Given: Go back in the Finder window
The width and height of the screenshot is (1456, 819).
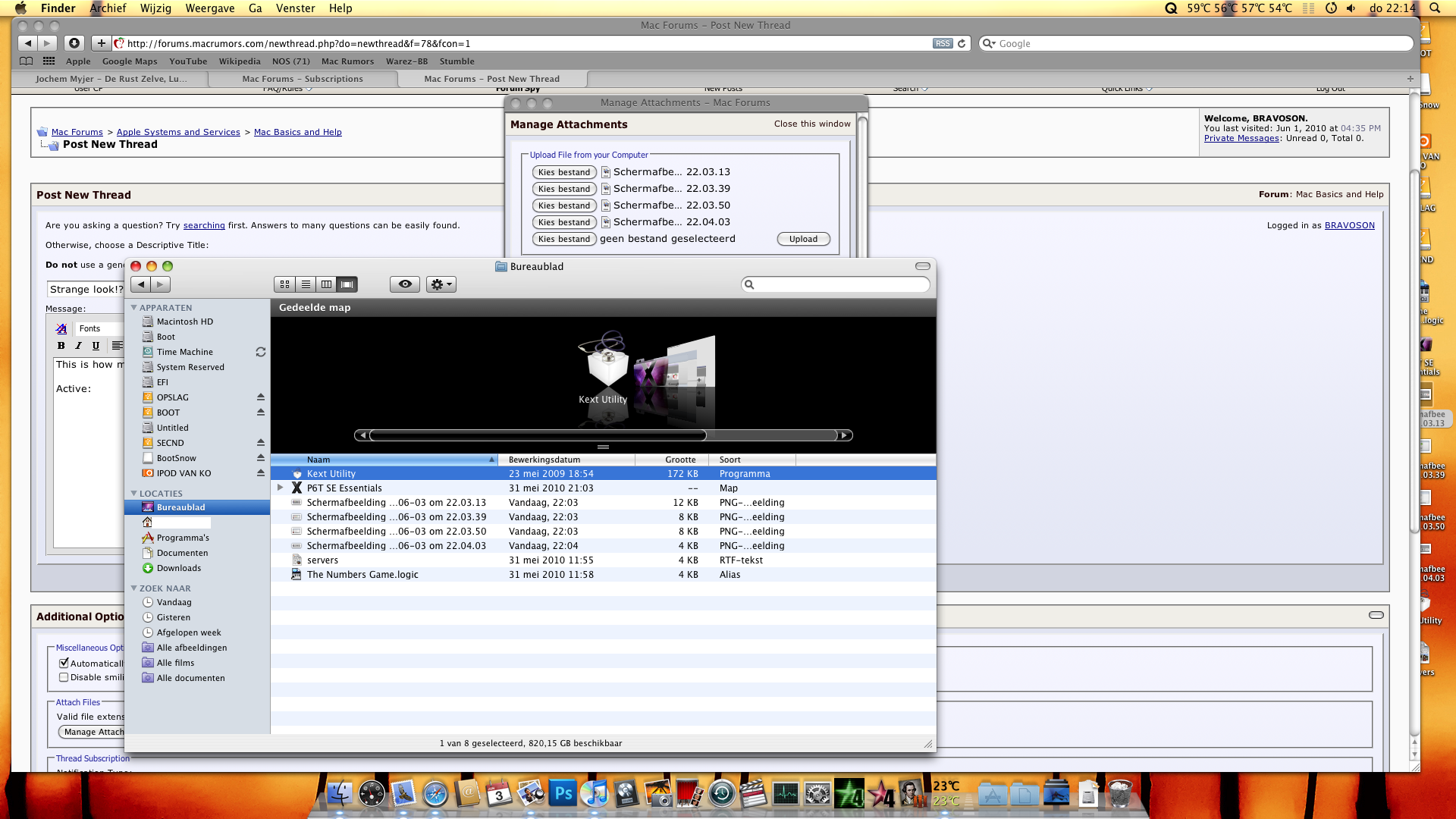Looking at the screenshot, I should pos(140,284).
